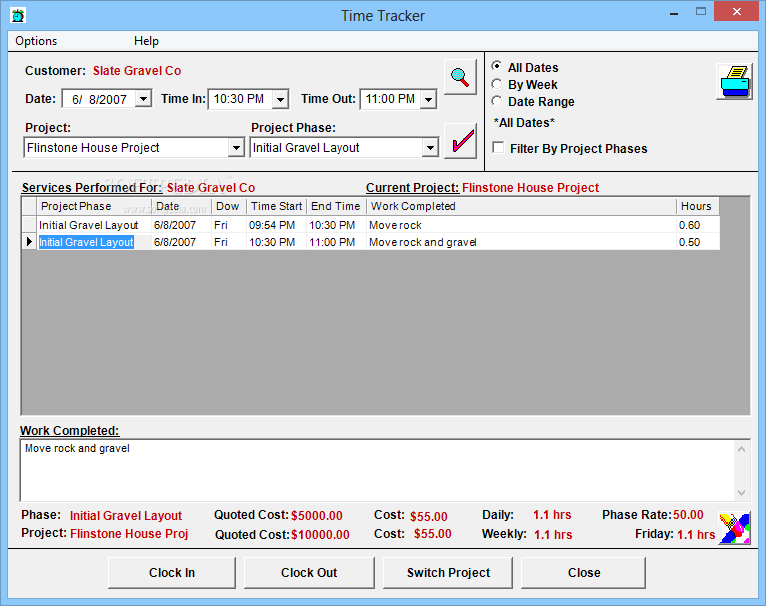Open the Help menu
The width and height of the screenshot is (766, 606).
coord(147,41)
